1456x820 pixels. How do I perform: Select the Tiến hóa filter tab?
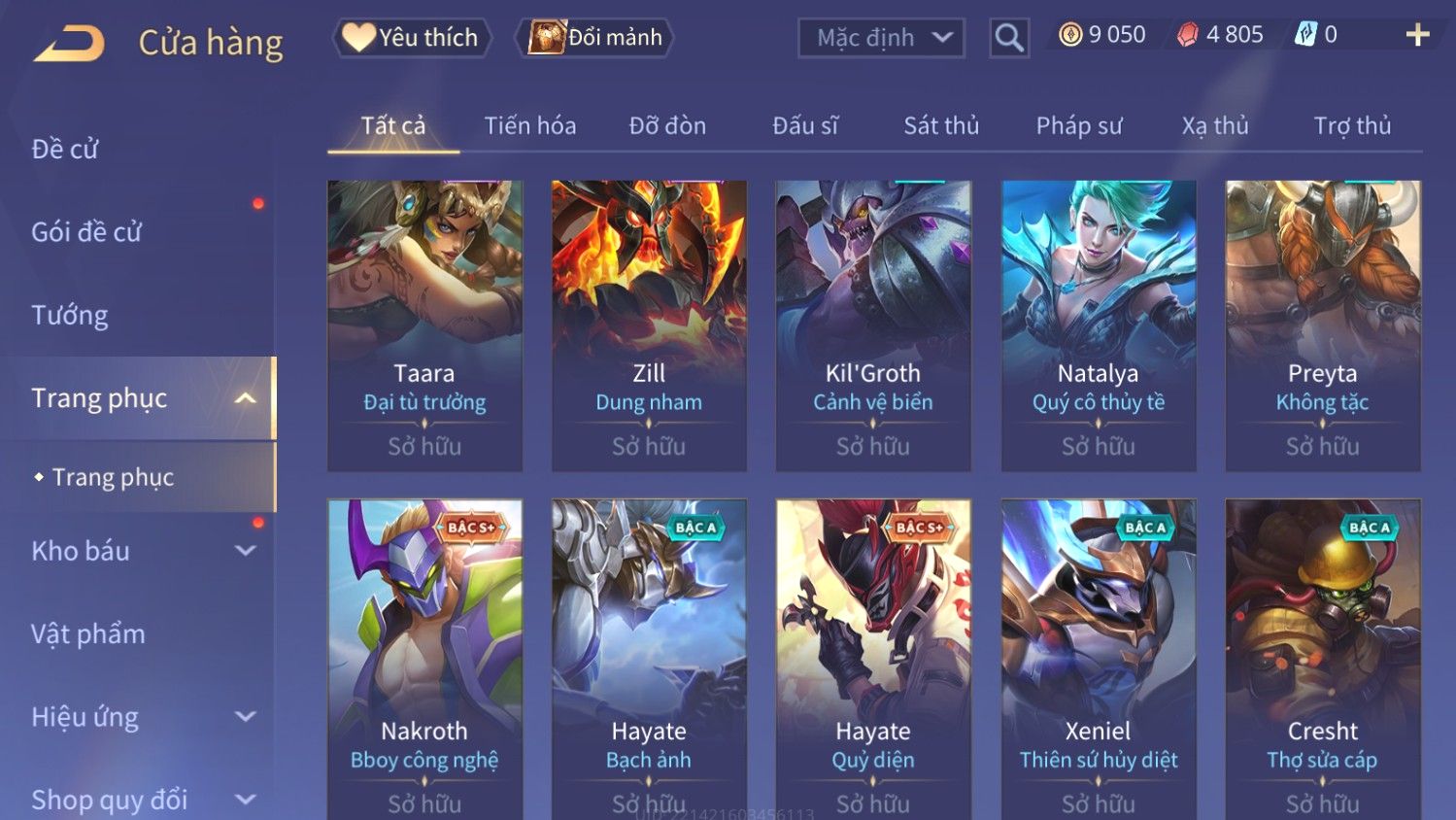coord(530,125)
